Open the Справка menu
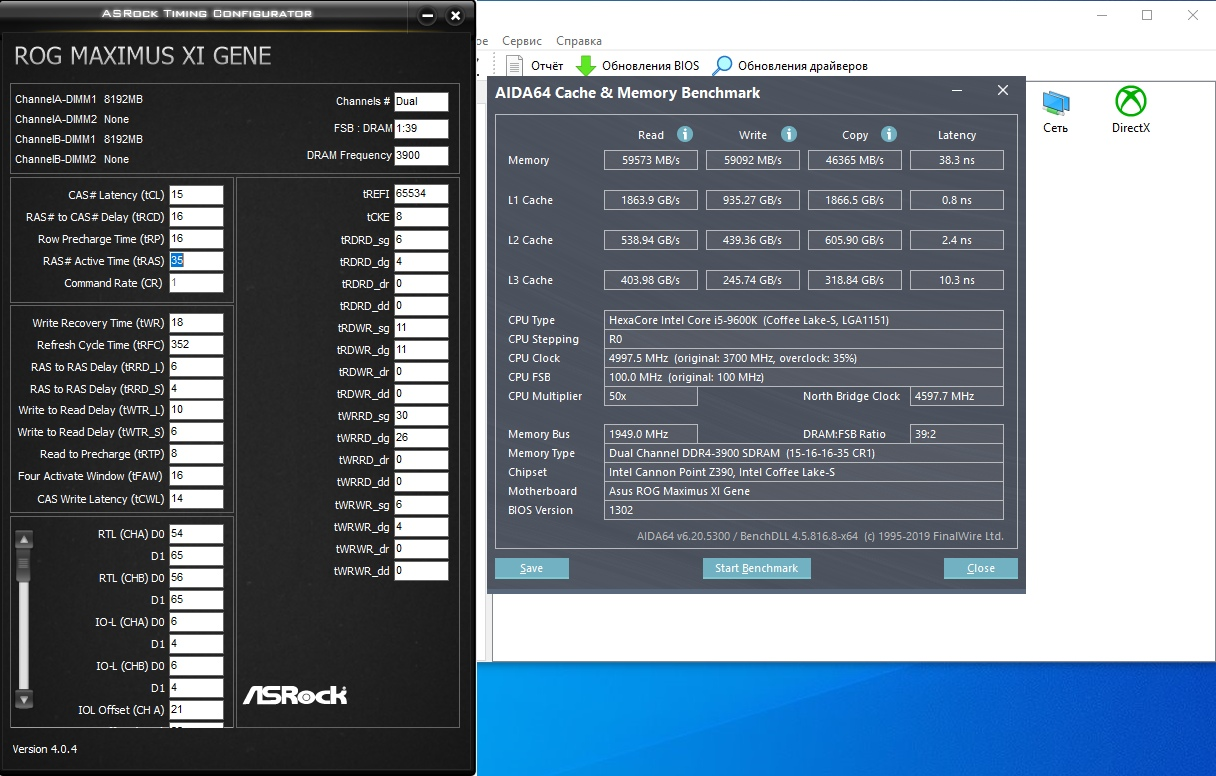The width and height of the screenshot is (1216, 776). (578, 41)
